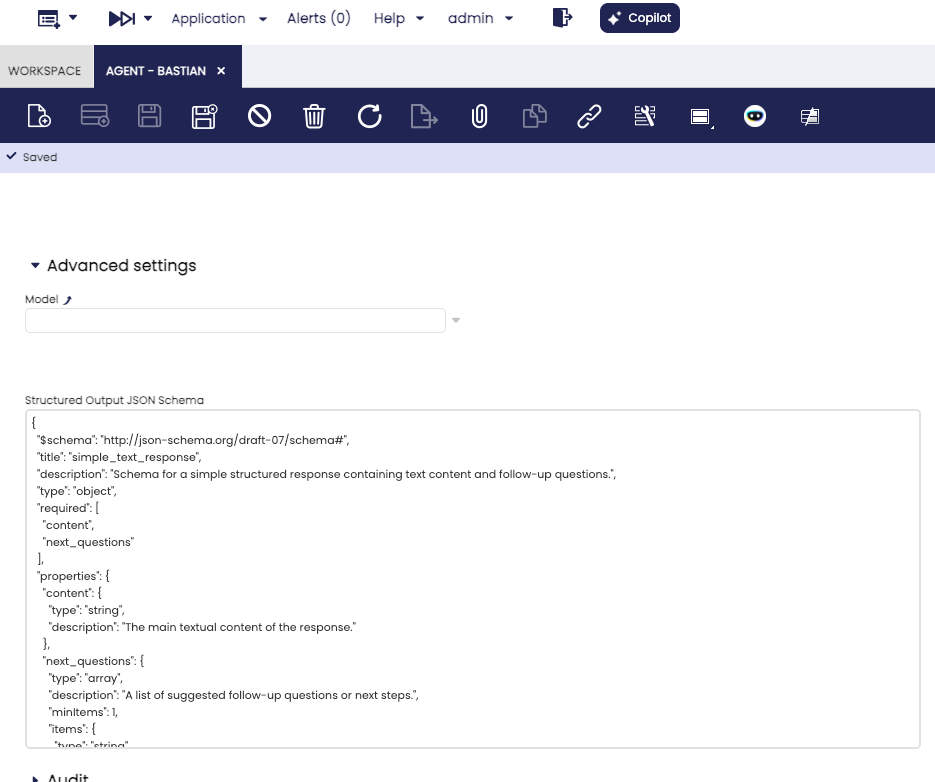The height and width of the screenshot is (782, 935).
Task: Click the Save and Close toolbar icon
Action: tap(204, 116)
